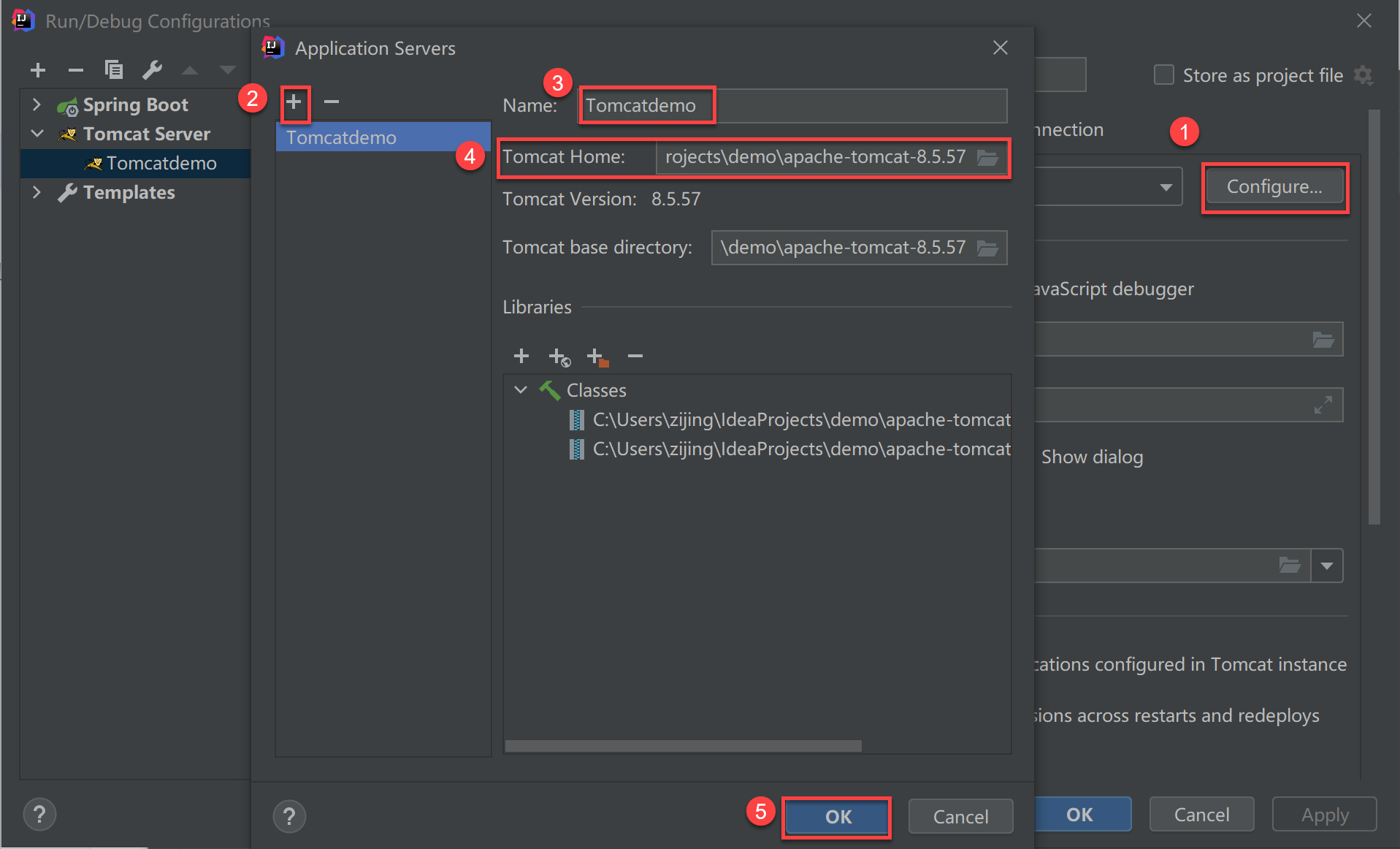Copy the selected run configuration
The height and width of the screenshot is (849, 1400).
[x=114, y=70]
